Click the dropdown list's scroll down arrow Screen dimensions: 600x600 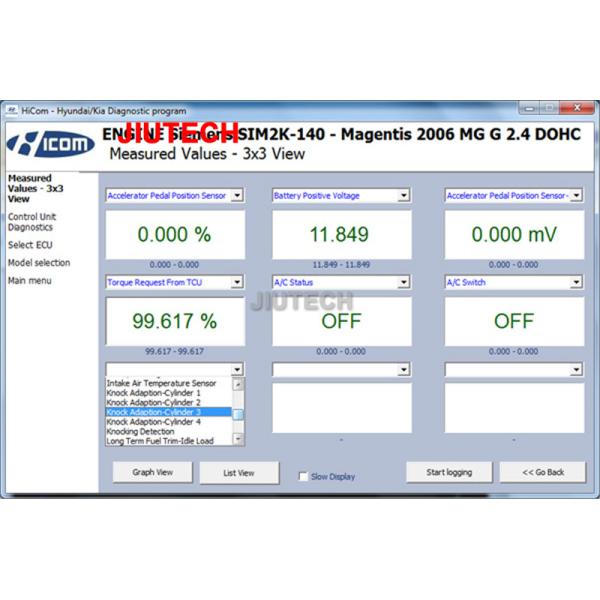[238, 440]
